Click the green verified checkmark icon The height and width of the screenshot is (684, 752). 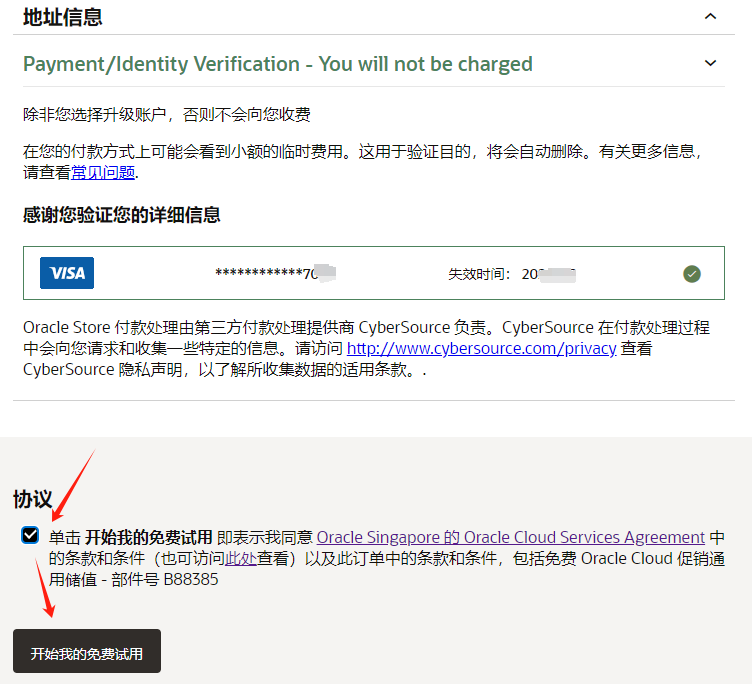click(x=692, y=274)
